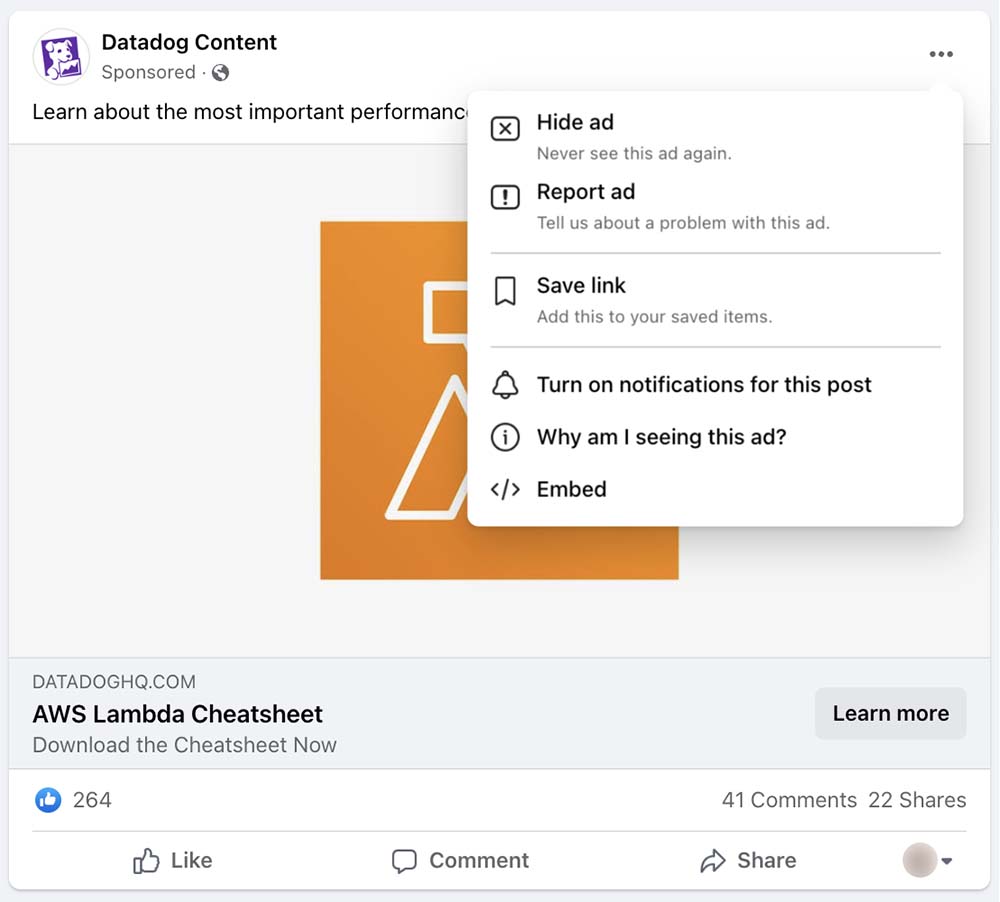Open the Datadog Content page name link
Viewport: 1000px width, 902px height.
189,42
